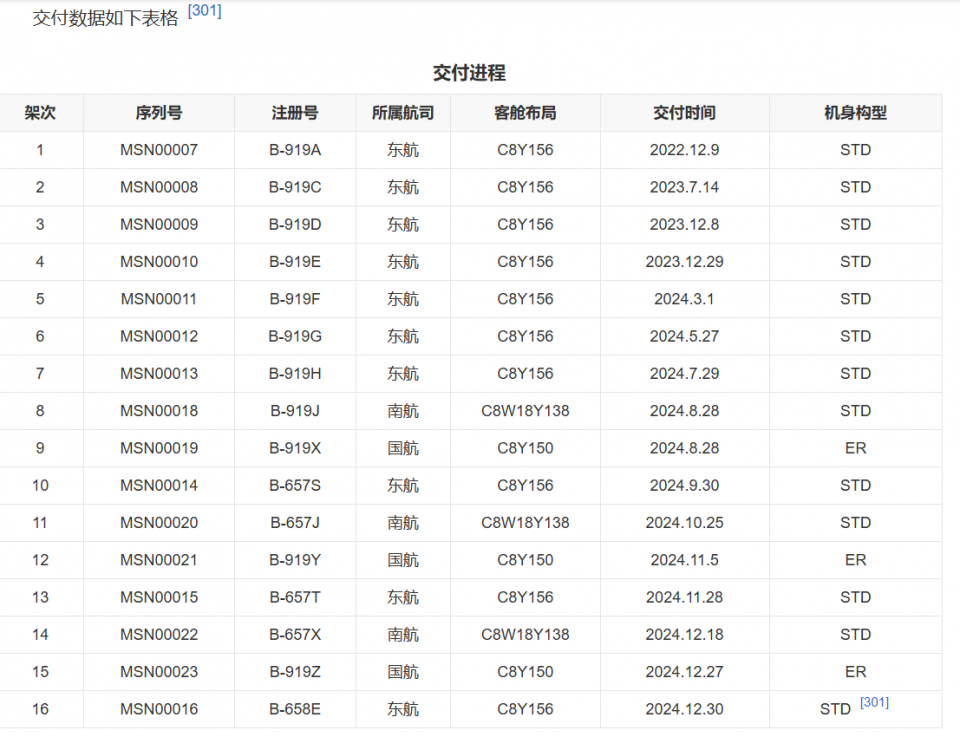Click the 注册号 column header

click(294, 113)
